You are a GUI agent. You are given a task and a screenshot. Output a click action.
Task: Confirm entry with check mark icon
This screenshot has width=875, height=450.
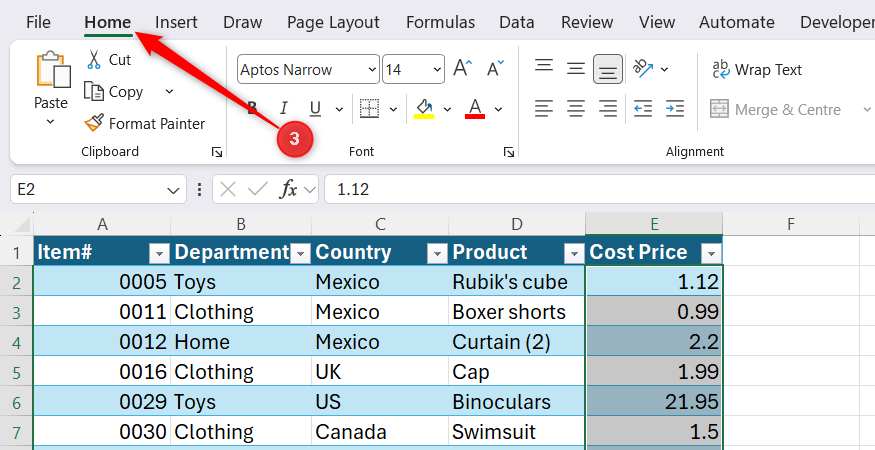click(258, 189)
